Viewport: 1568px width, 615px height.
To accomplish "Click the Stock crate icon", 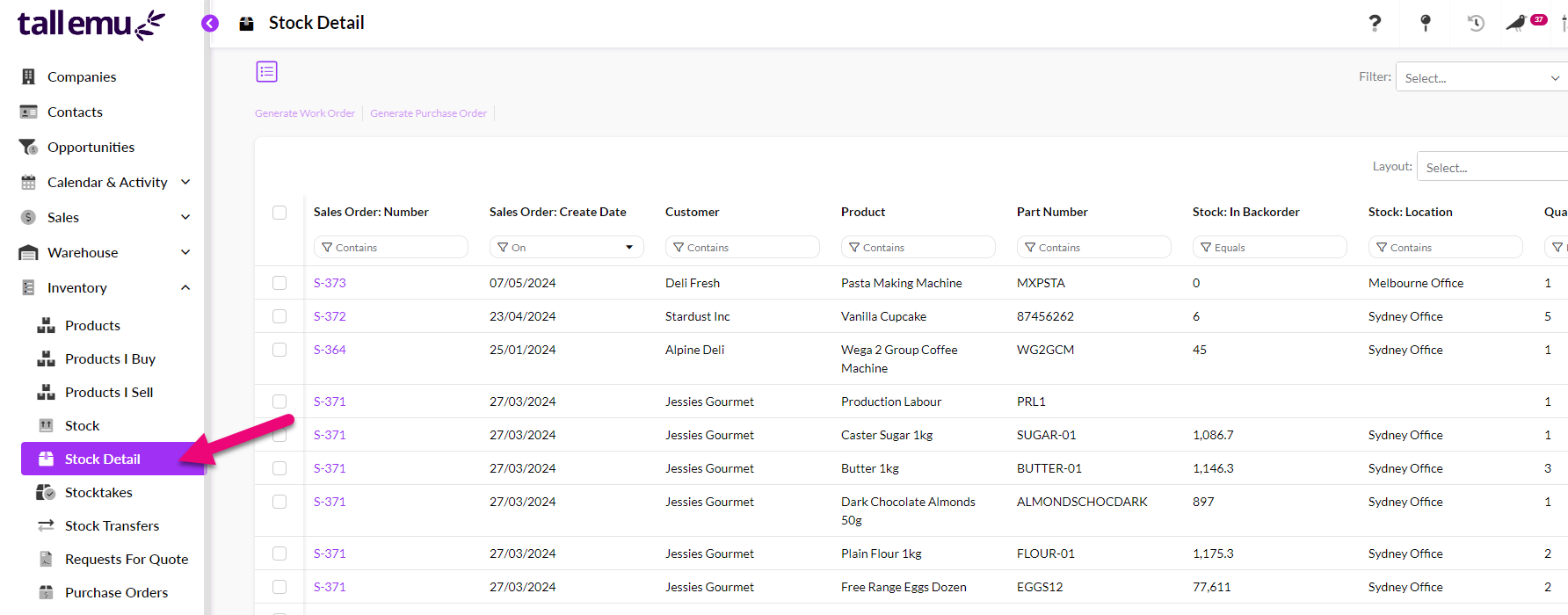I will [x=46, y=425].
